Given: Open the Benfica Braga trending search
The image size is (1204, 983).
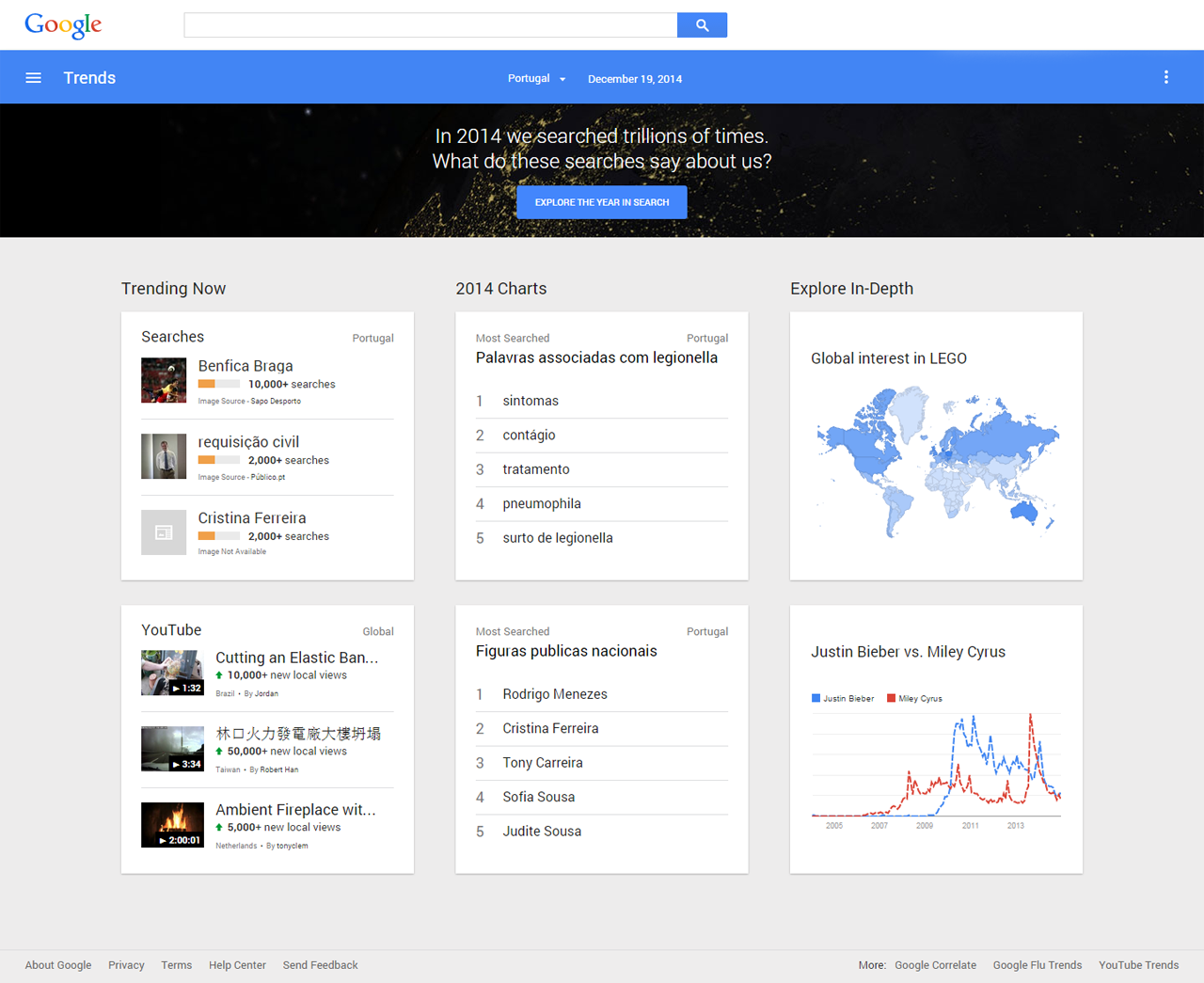Looking at the screenshot, I should 246,366.
